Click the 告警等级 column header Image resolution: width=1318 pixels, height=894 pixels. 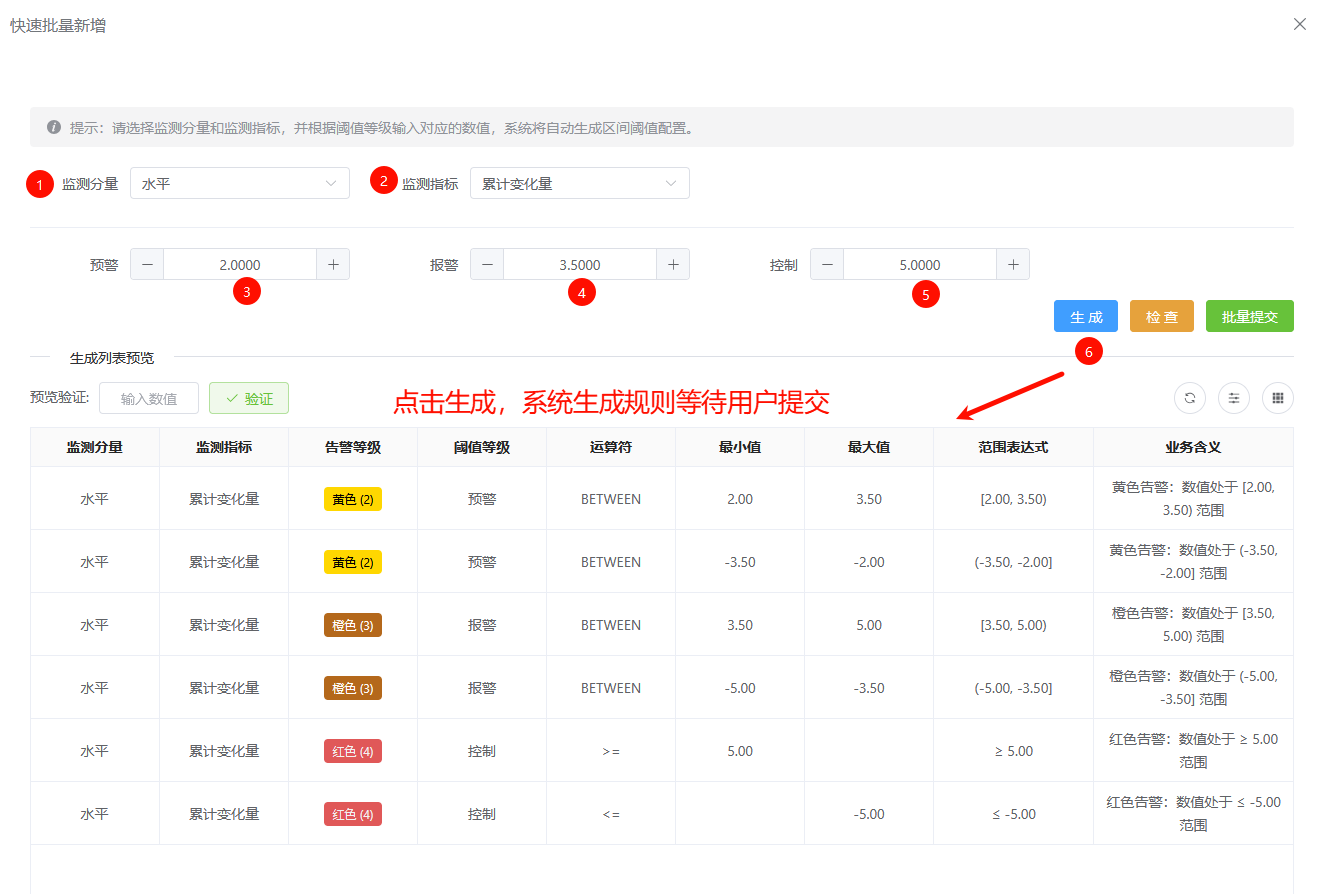[353, 448]
